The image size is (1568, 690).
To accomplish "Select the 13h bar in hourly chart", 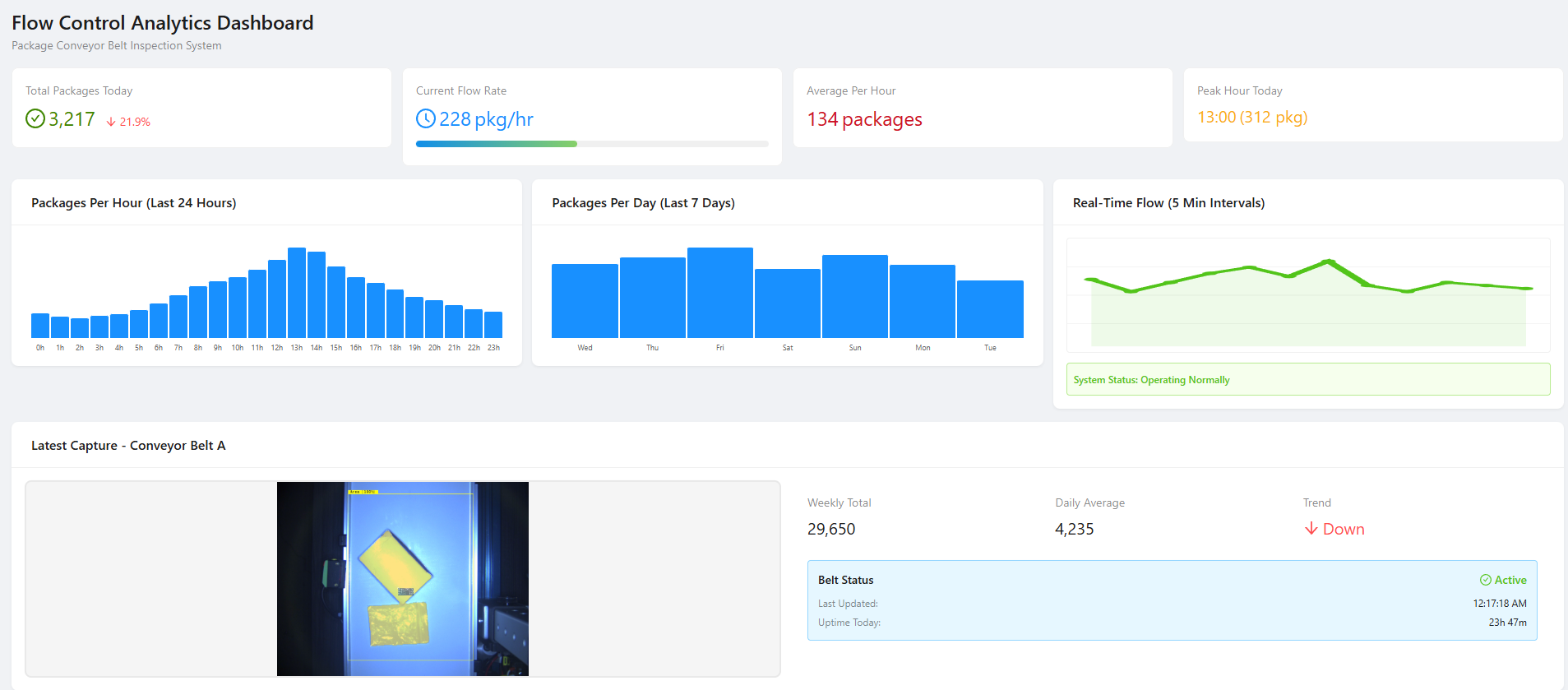I will [x=297, y=293].
